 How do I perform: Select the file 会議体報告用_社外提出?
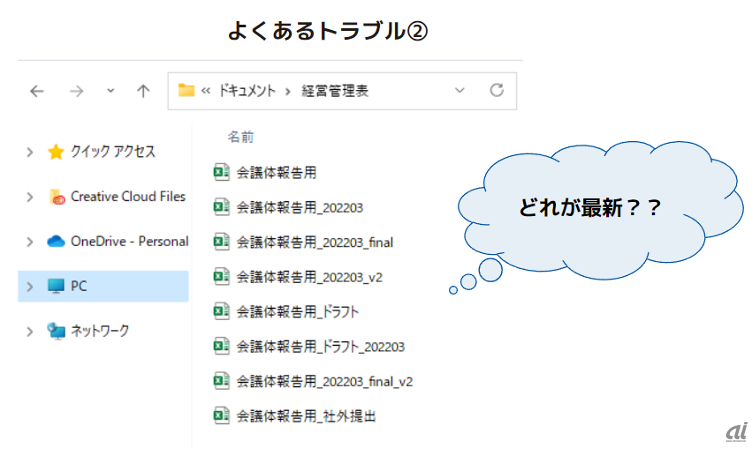306,416
